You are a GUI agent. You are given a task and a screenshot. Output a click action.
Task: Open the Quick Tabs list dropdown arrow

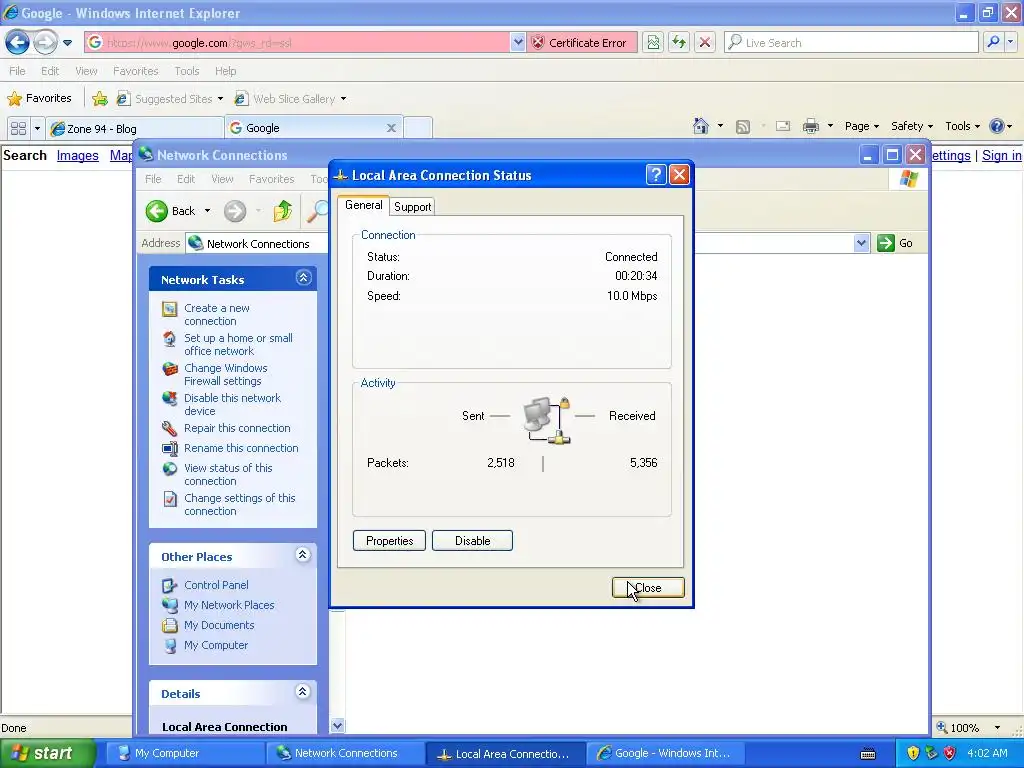(x=37, y=128)
